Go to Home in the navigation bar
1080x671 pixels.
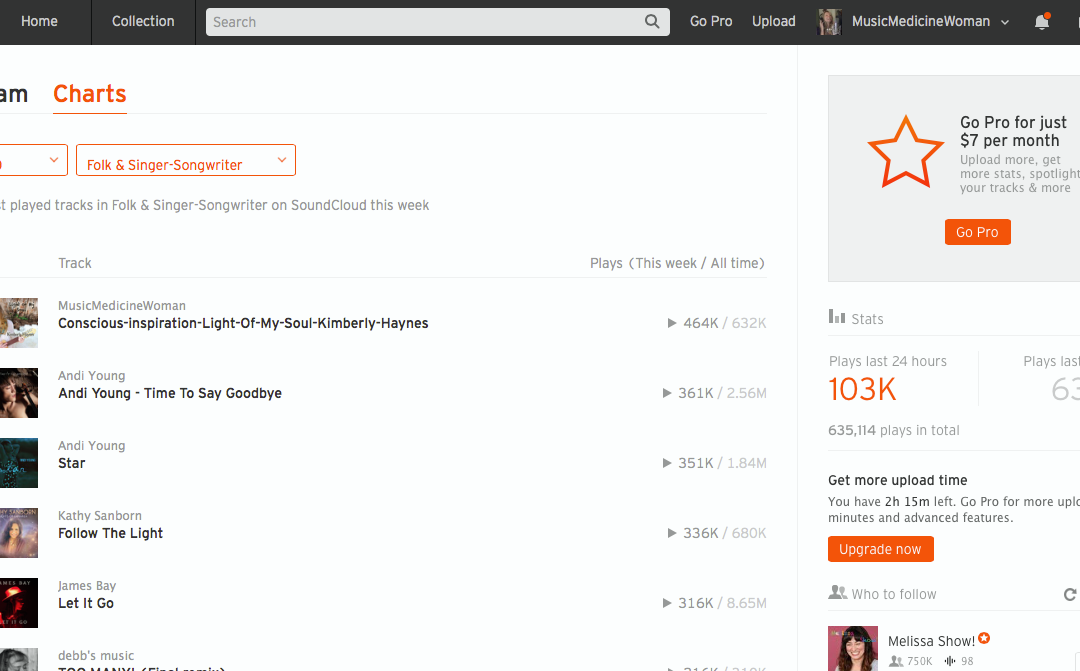(x=39, y=21)
